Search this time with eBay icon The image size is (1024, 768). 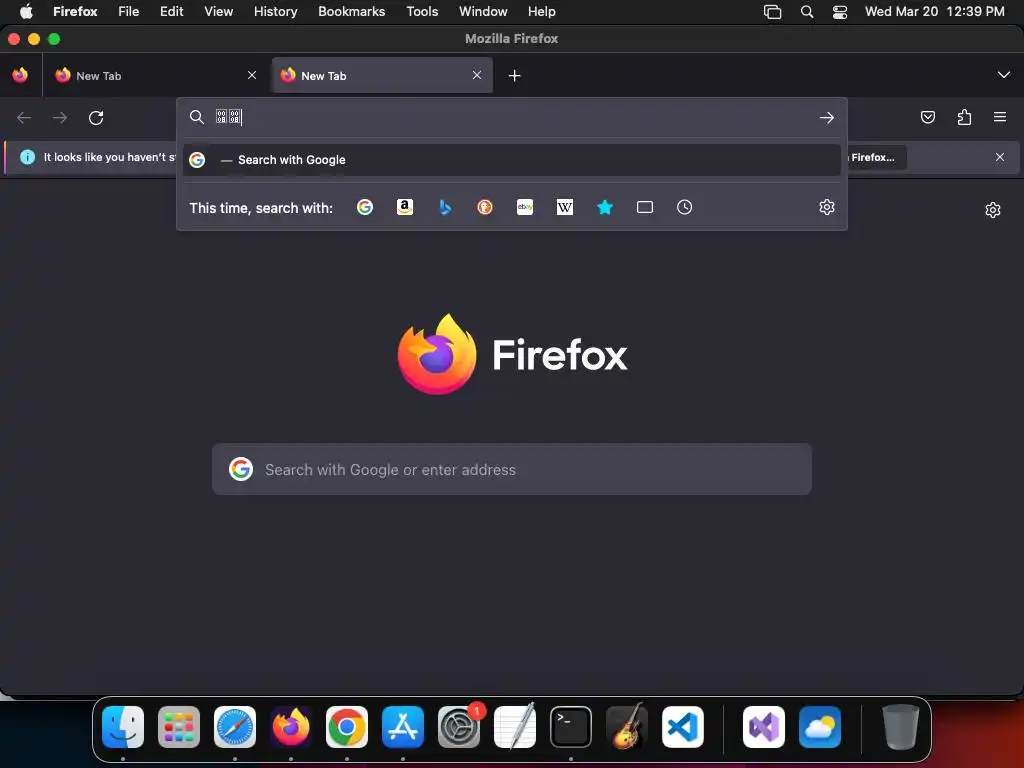click(525, 207)
